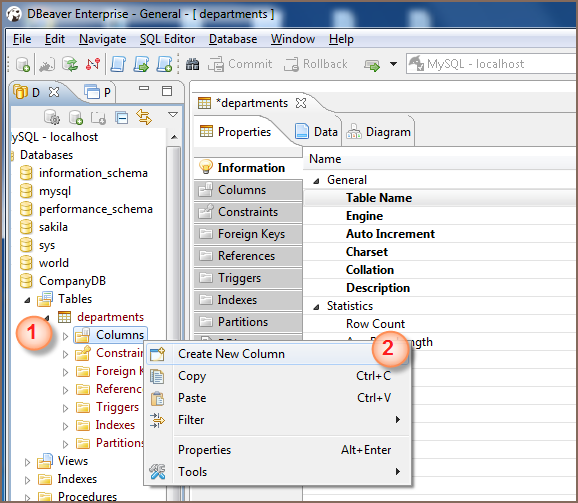This screenshot has width=578, height=503.
Task: Close the departments editor tab
Action: tap(301, 103)
